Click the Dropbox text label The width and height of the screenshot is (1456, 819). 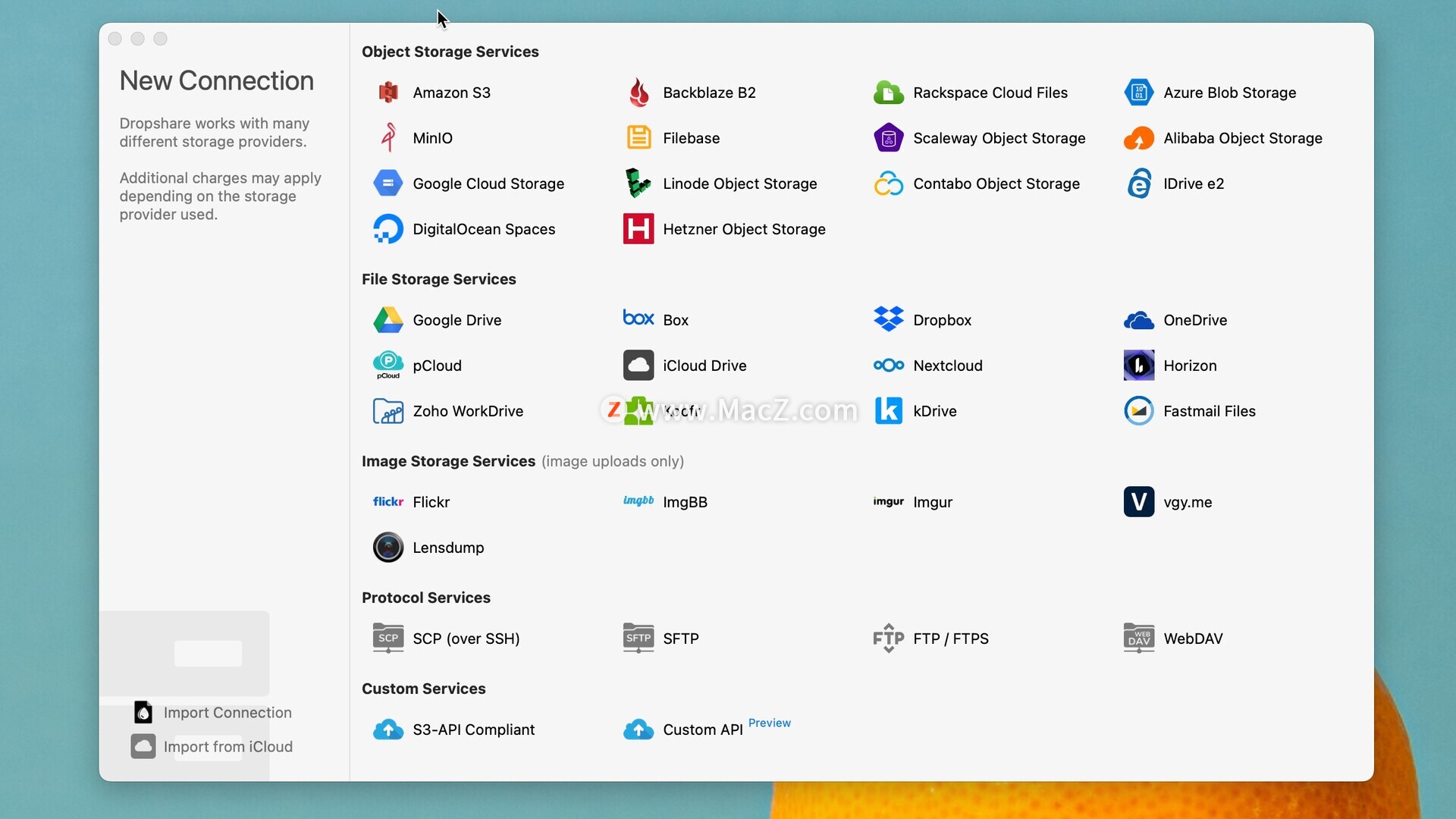click(x=943, y=320)
